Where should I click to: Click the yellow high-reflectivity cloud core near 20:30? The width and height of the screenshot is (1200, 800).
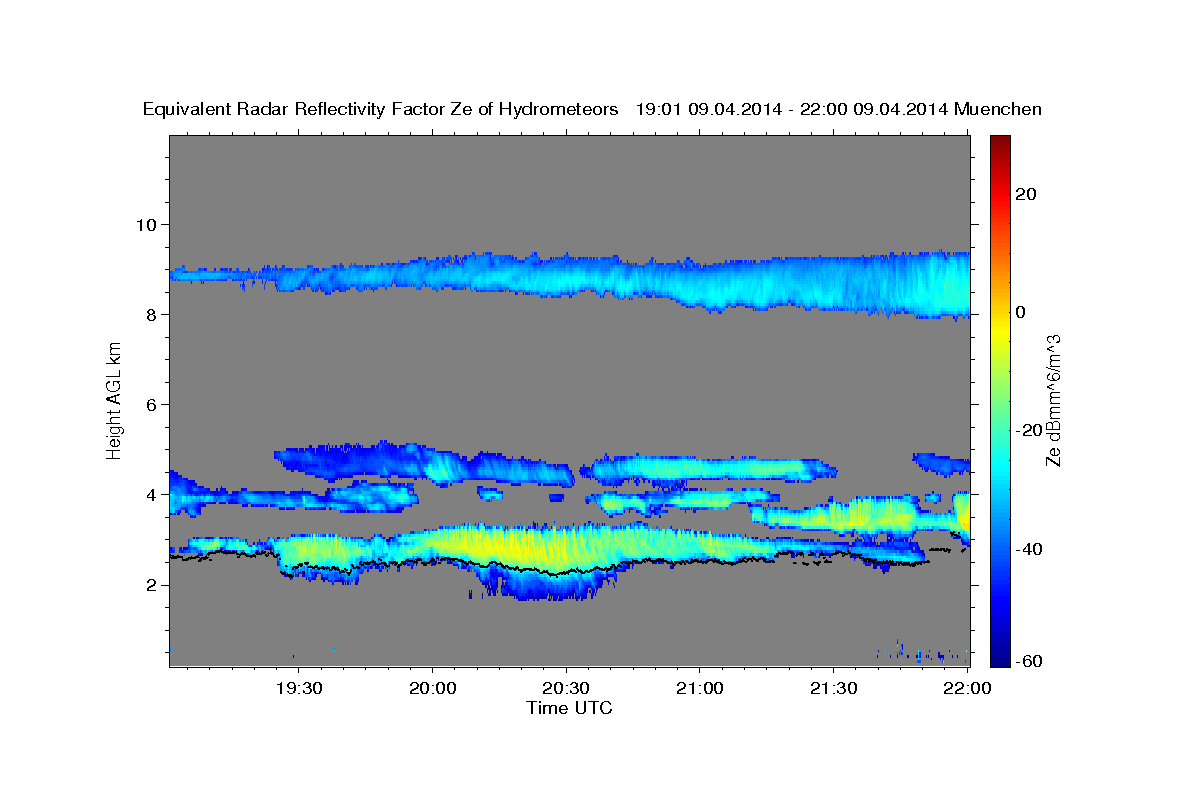(520, 547)
